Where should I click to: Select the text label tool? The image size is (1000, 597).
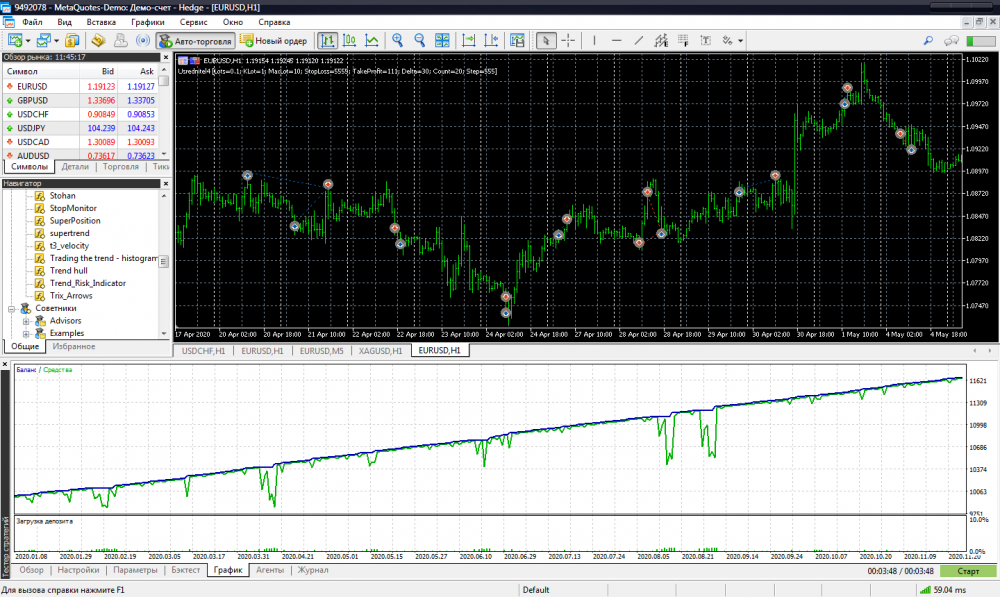(705, 41)
